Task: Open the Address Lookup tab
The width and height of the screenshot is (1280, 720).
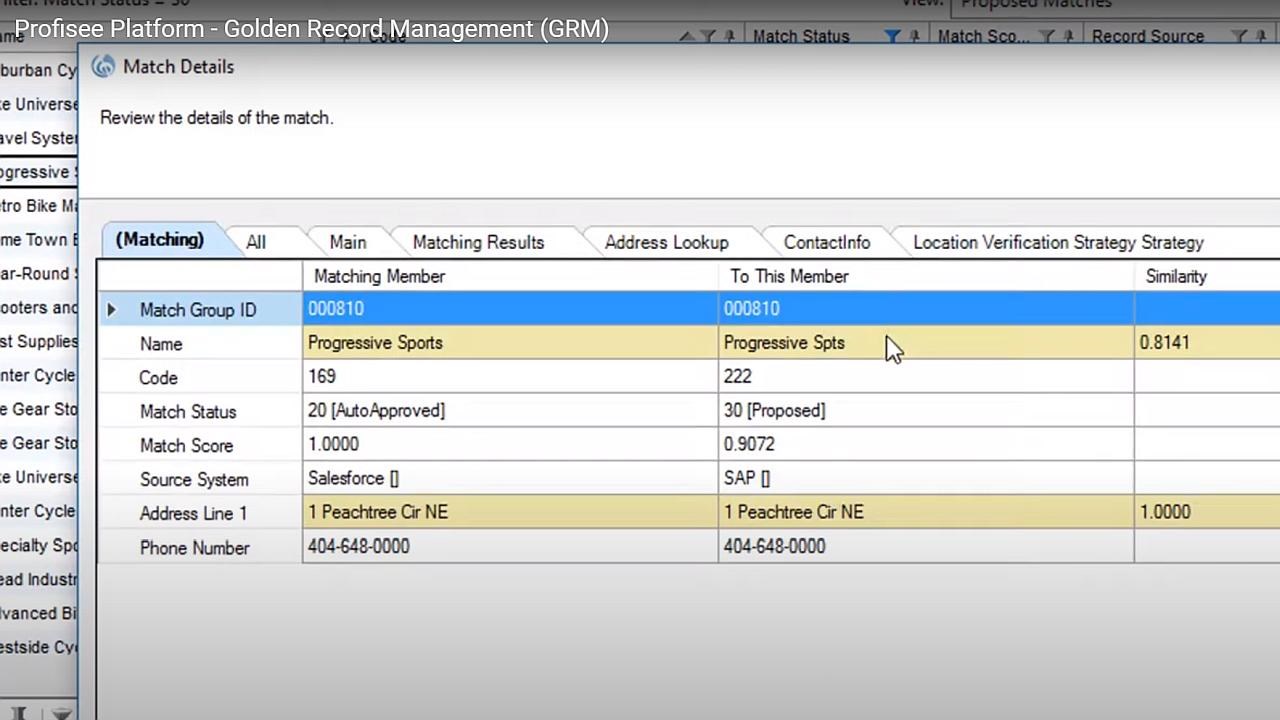Action: [x=666, y=242]
